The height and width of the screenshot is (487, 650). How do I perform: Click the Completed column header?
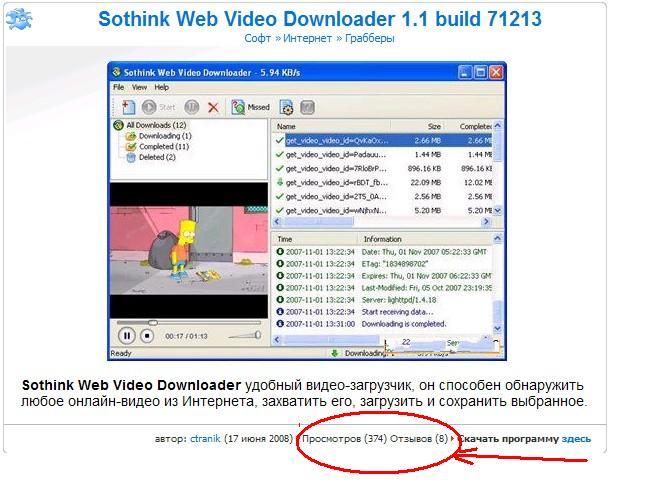click(469, 126)
